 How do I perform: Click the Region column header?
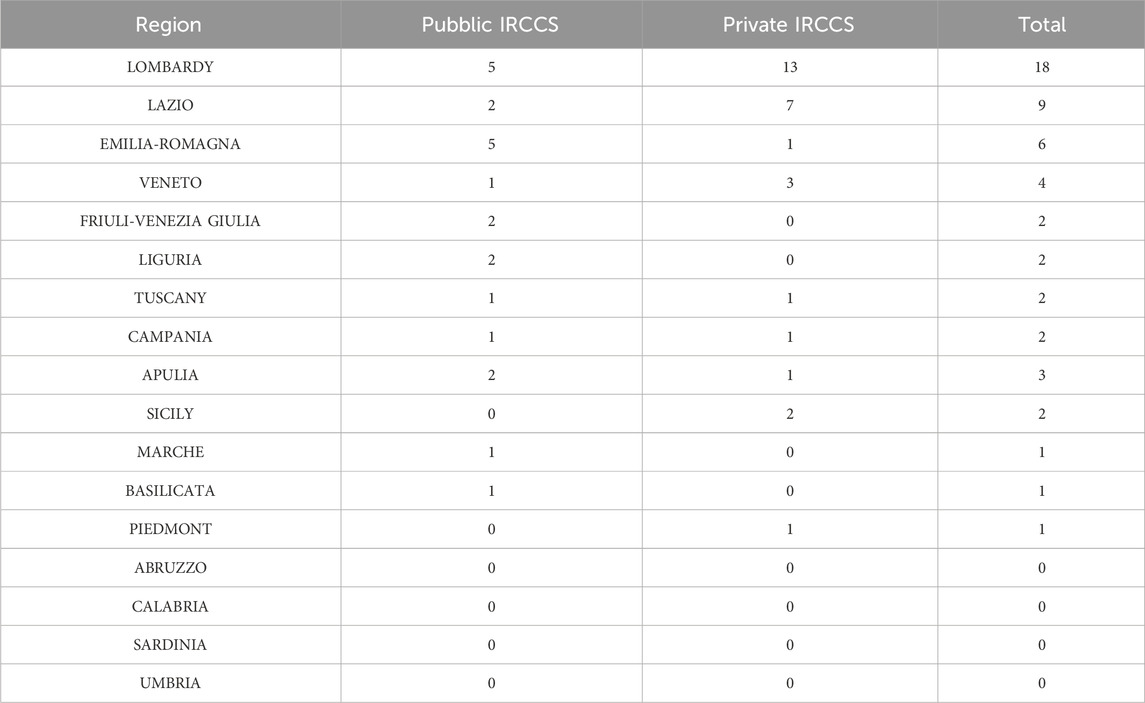(x=169, y=25)
